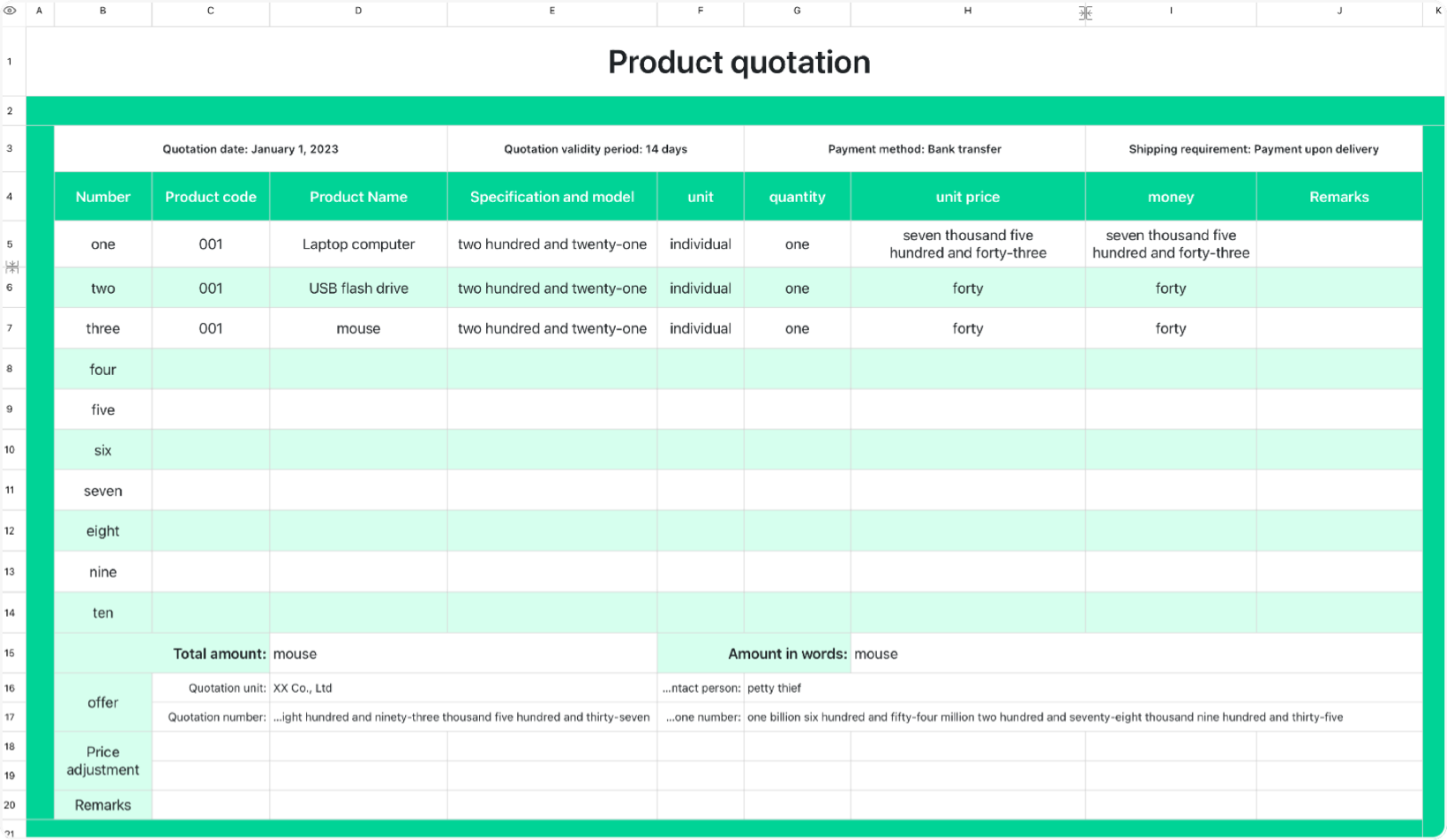Click the "ten" cell in the Number column
This screenshot has height=840, width=1447.
[103, 612]
